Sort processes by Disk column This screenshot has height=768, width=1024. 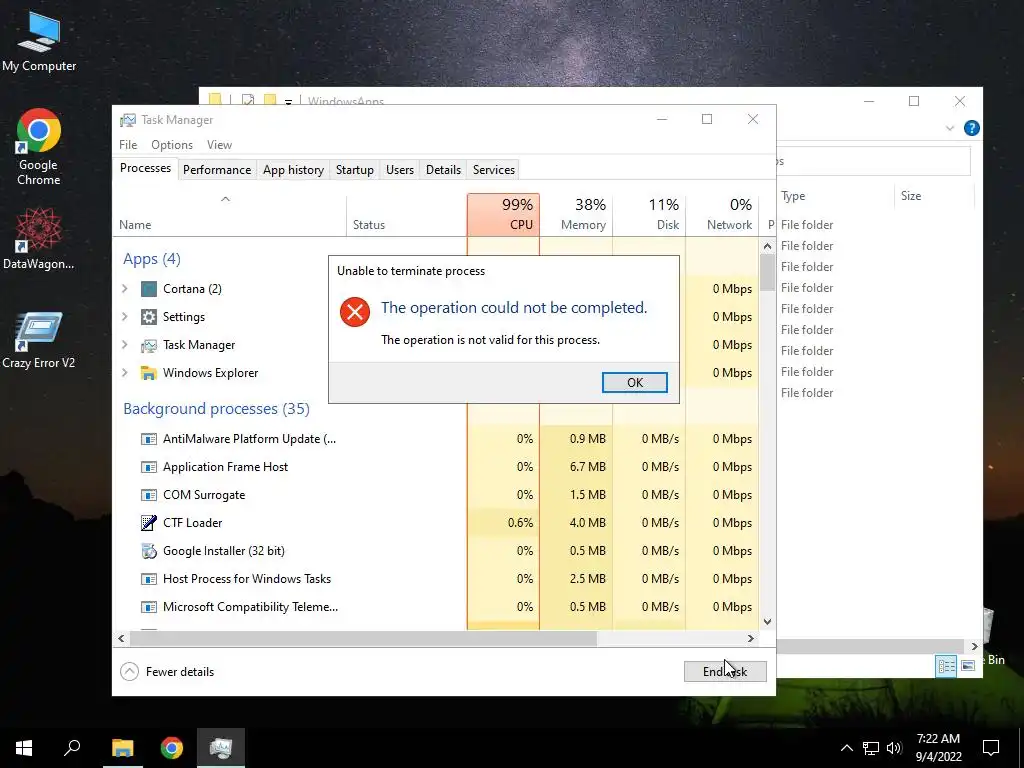[649, 214]
